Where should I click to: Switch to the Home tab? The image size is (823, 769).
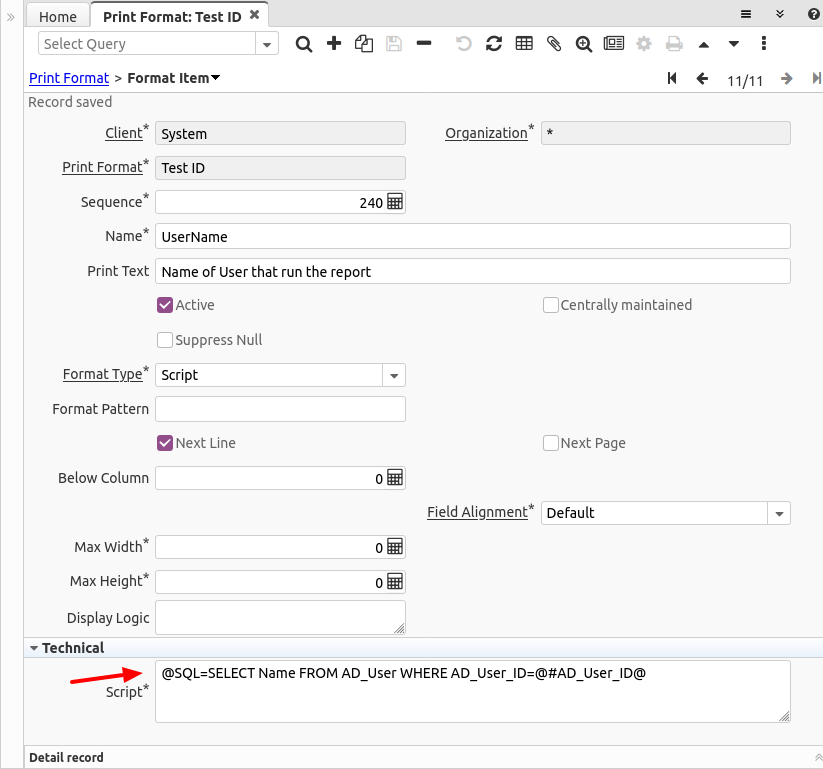tap(58, 16)
